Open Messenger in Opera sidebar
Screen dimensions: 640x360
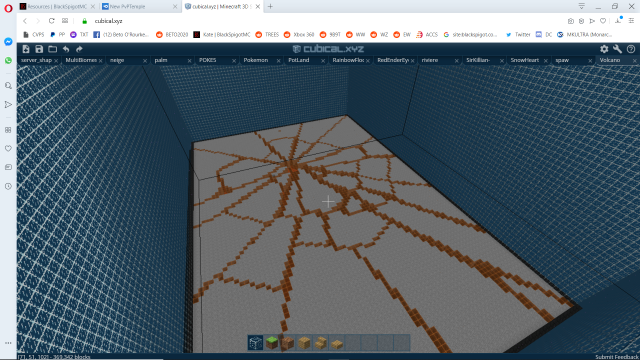[x=8, y=42]
